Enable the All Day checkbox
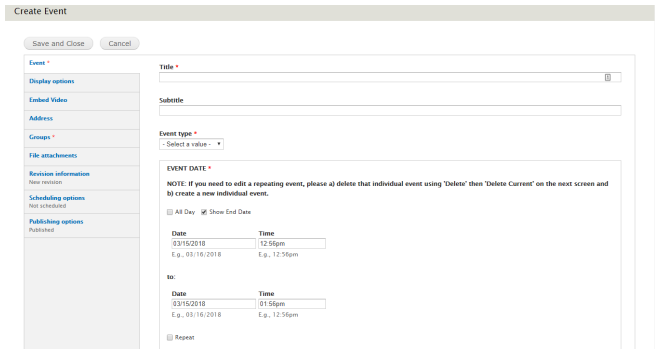 pyautogui.click(x=170, y=212)
